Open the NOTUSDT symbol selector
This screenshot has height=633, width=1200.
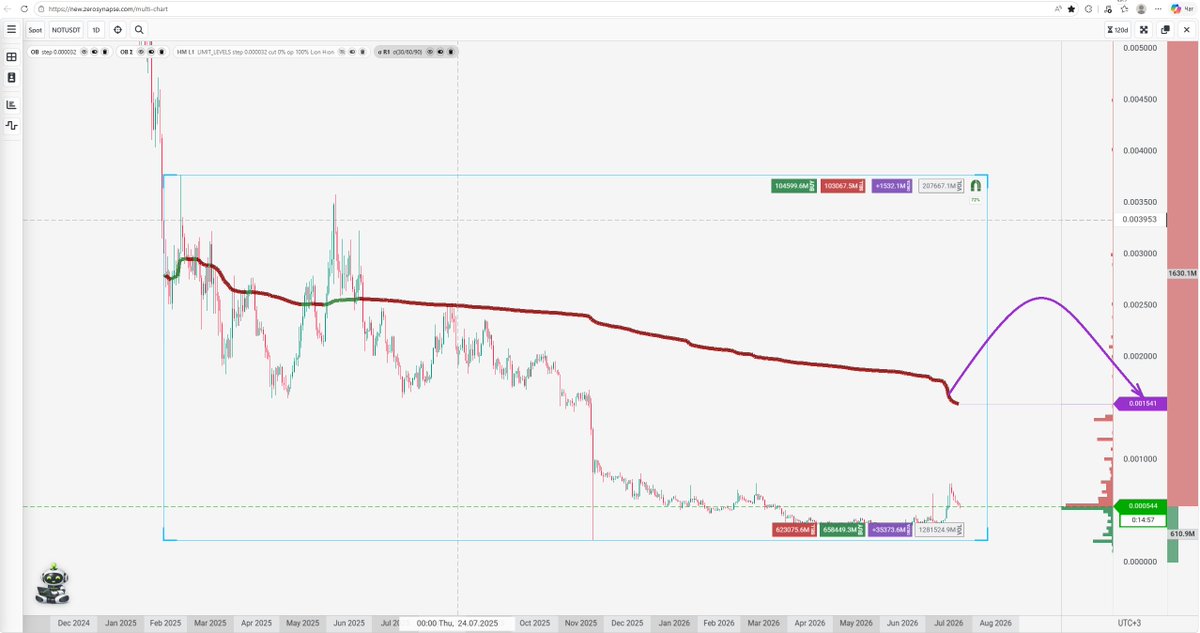pos(67,30)
